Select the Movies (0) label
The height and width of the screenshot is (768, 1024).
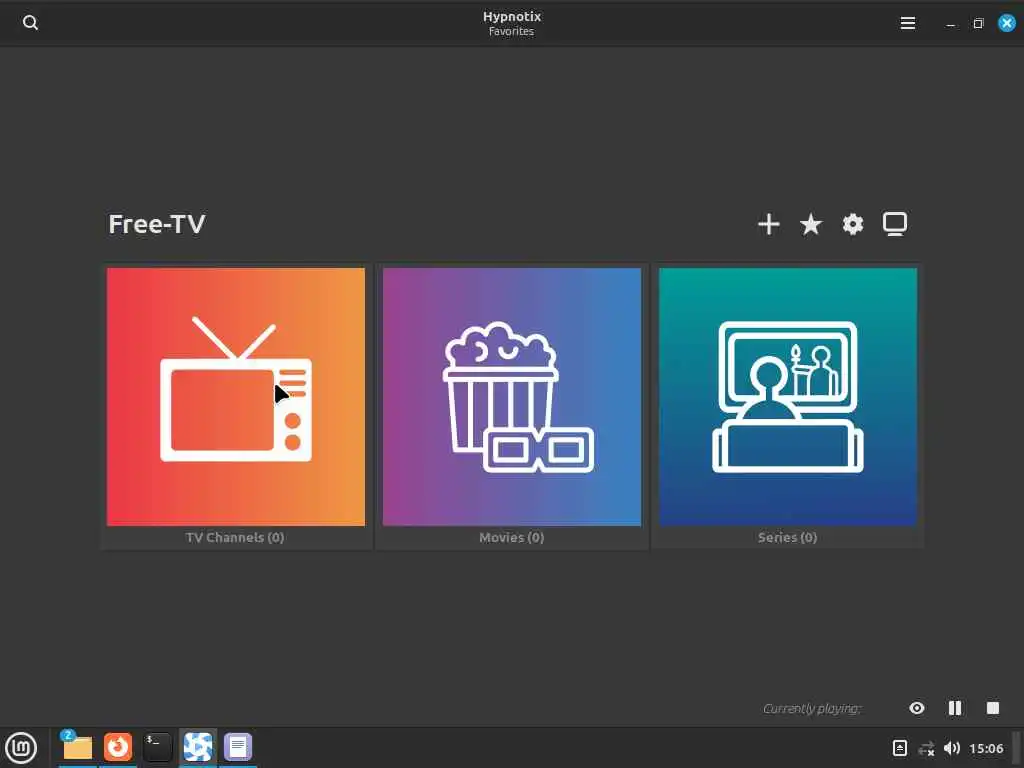(511, 537)
